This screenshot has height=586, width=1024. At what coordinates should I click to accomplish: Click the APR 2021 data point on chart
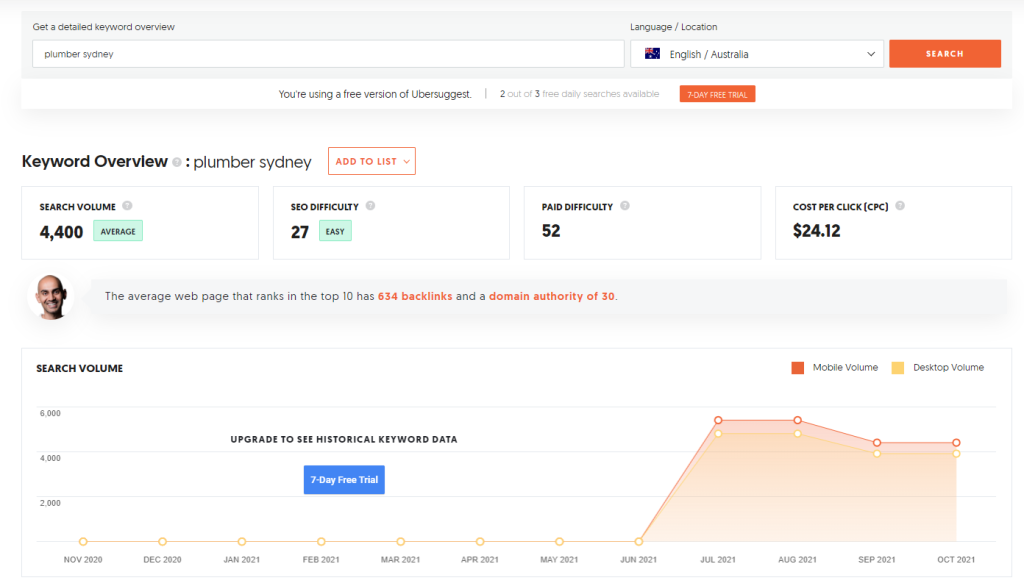[480, 542]
